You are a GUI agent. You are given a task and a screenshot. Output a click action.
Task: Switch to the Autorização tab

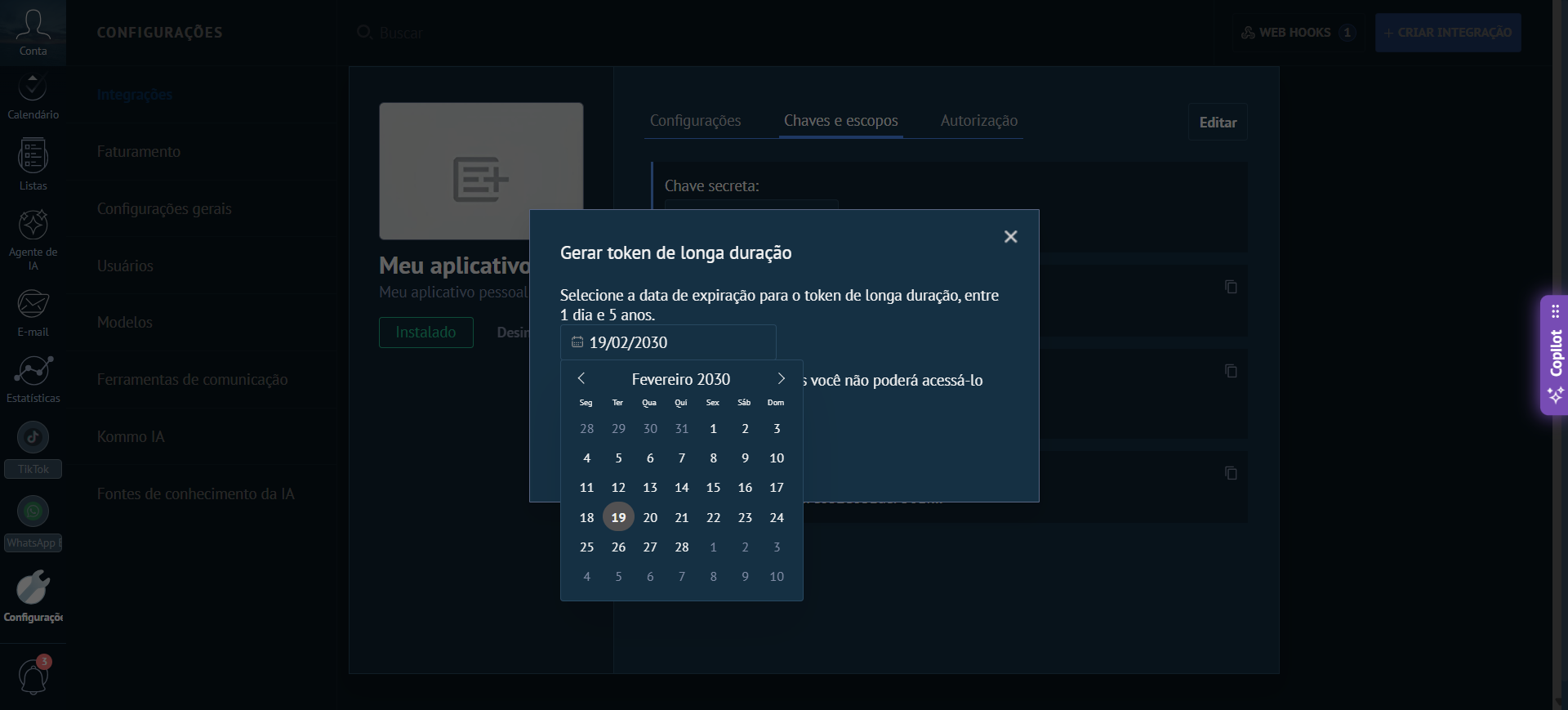coord(978,121)
